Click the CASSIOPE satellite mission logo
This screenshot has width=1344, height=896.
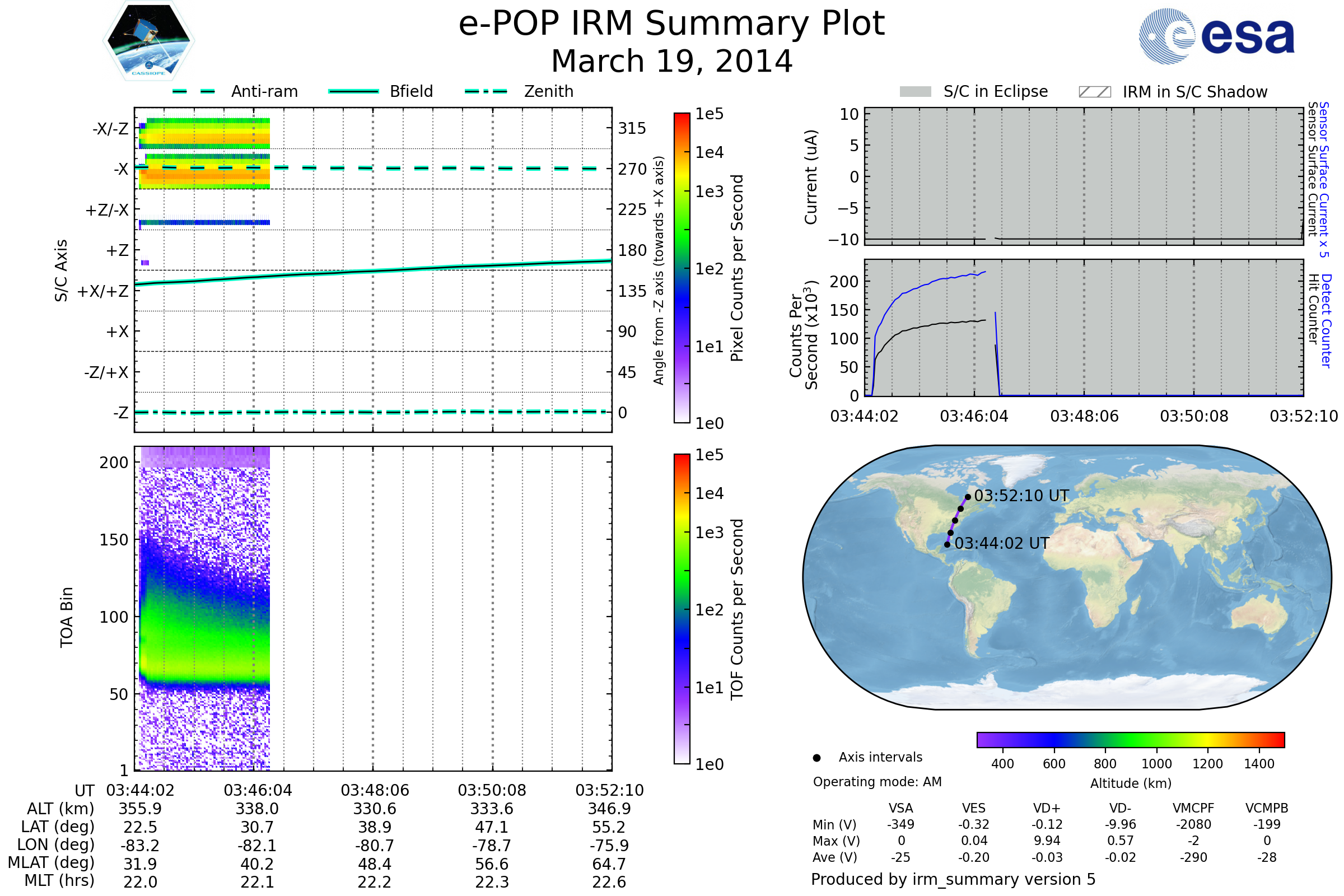tap(148, 41)
